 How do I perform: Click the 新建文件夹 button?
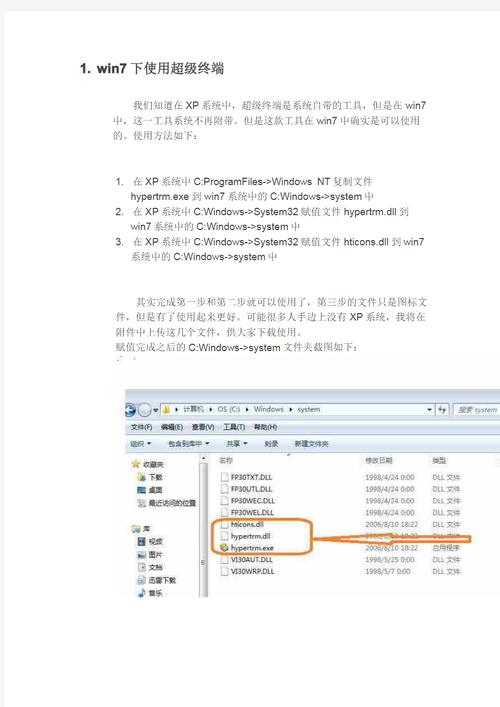(x=311, y=444)
